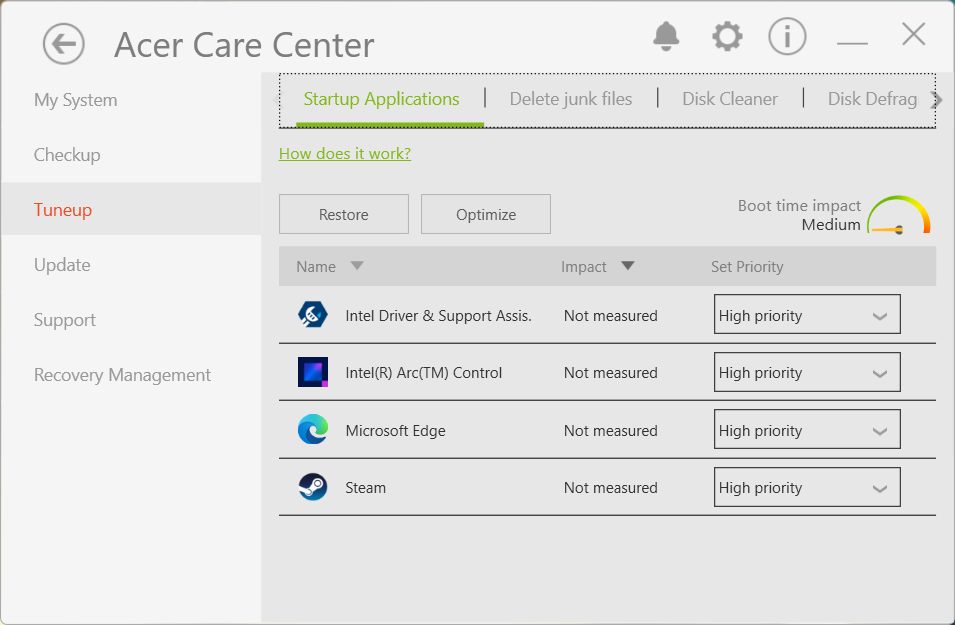The width and height of the screenshot is (955, 625).
Task: Click the info circle icon
Action: pos(787,37)
